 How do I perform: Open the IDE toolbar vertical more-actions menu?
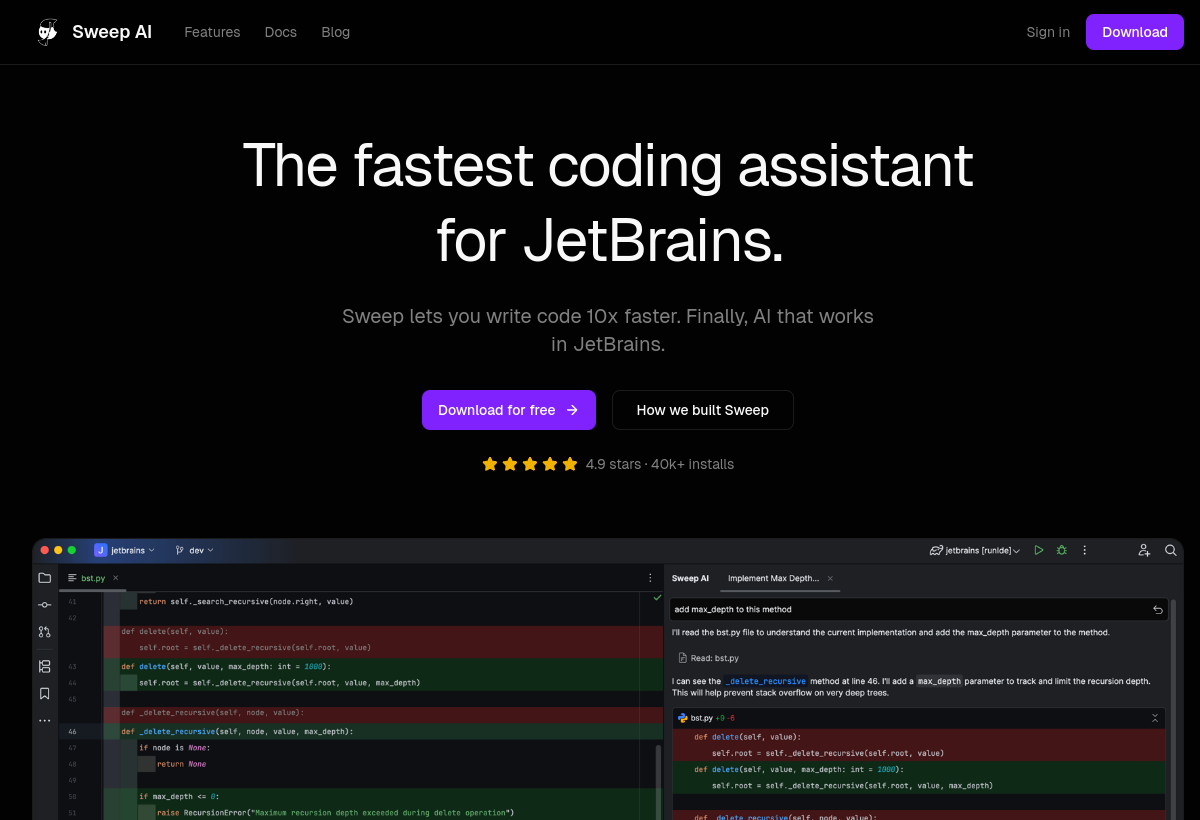[1085, 550]
